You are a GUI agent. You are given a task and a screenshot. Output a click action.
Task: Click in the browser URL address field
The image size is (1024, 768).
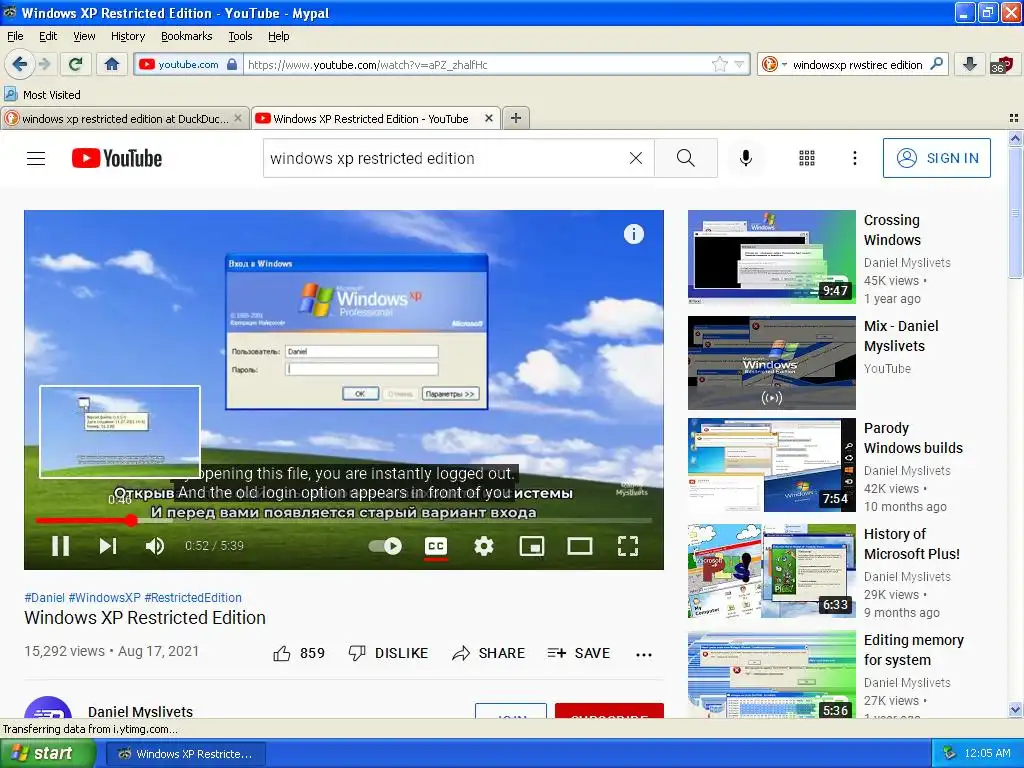tap(477, 65)
